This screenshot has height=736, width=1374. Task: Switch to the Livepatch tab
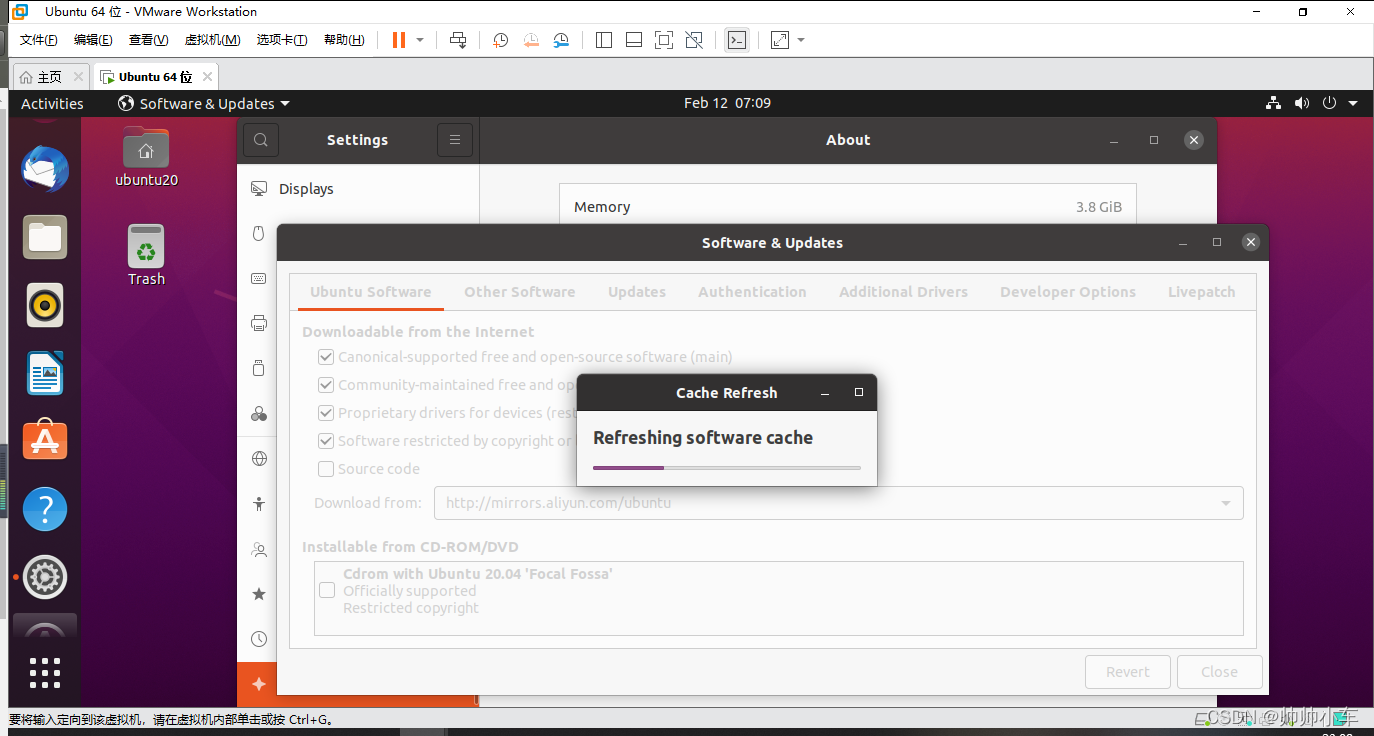[x=1201, y=292]
